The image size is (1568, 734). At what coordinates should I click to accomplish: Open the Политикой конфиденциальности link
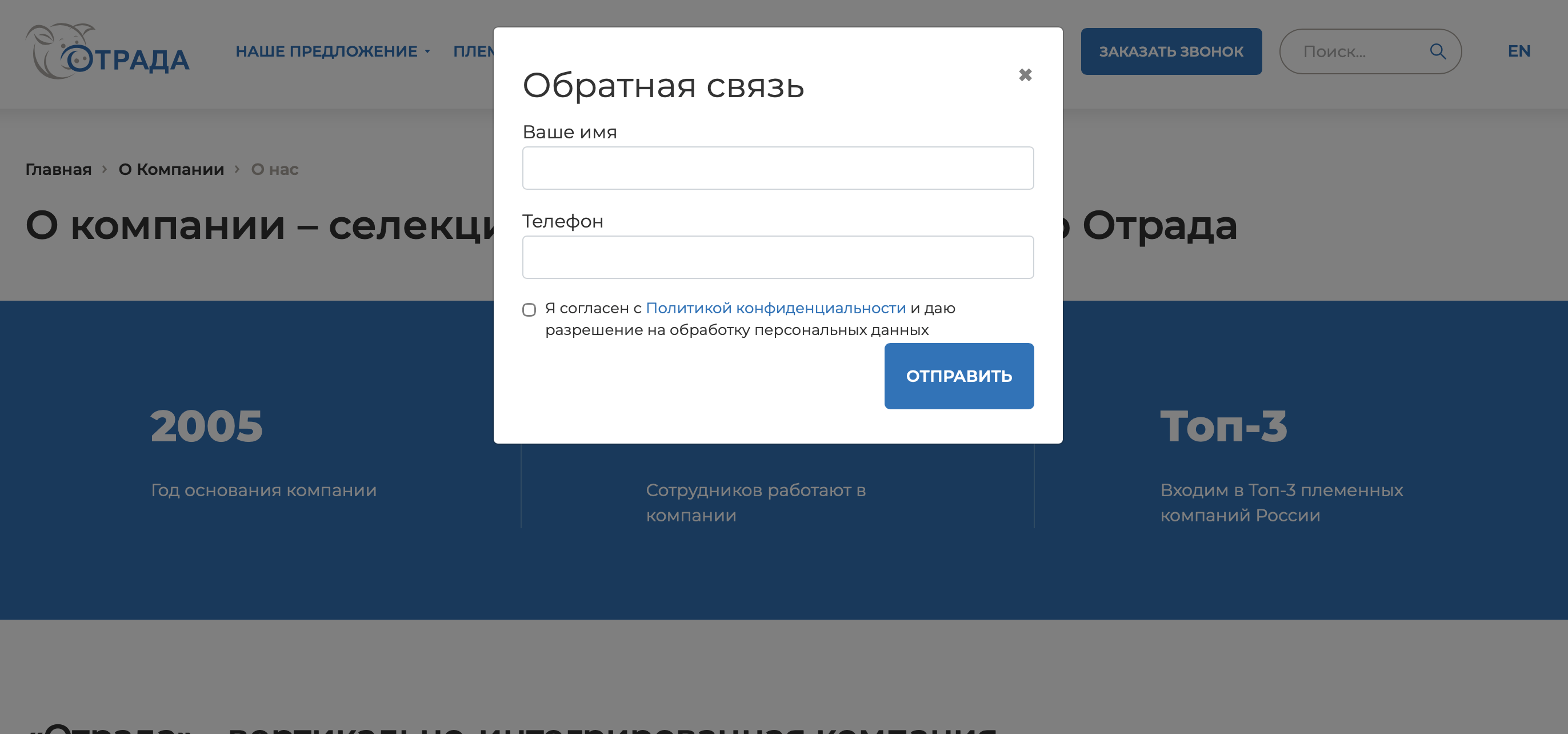[x=775, y=308]
